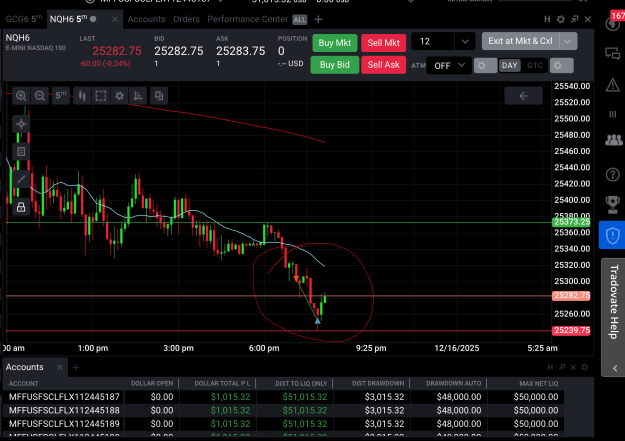Pop out the chart module
This screenshot has width=625, height=441.
point(574,19)
